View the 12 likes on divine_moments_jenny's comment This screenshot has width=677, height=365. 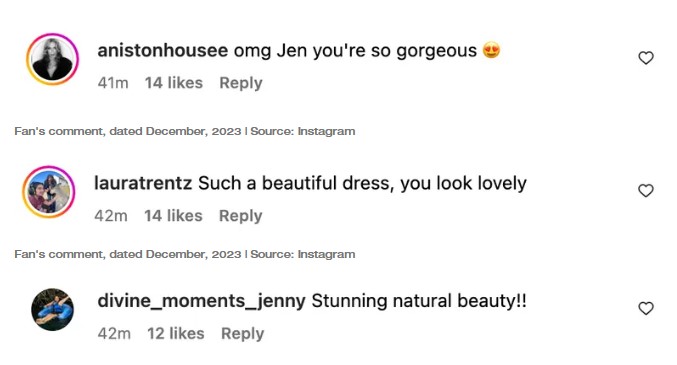(x=176, y=334)
